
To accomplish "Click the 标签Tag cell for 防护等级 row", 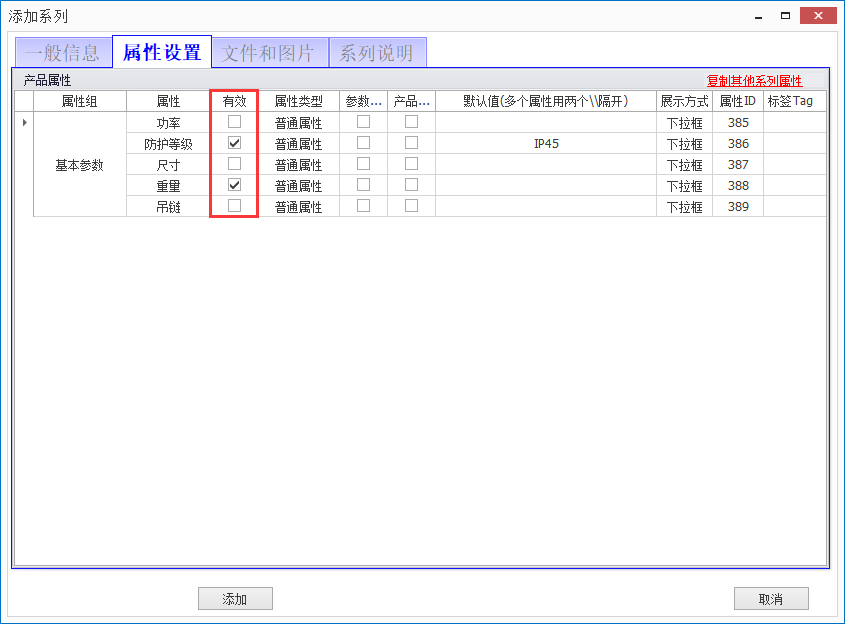I will [x=794, y=143].
